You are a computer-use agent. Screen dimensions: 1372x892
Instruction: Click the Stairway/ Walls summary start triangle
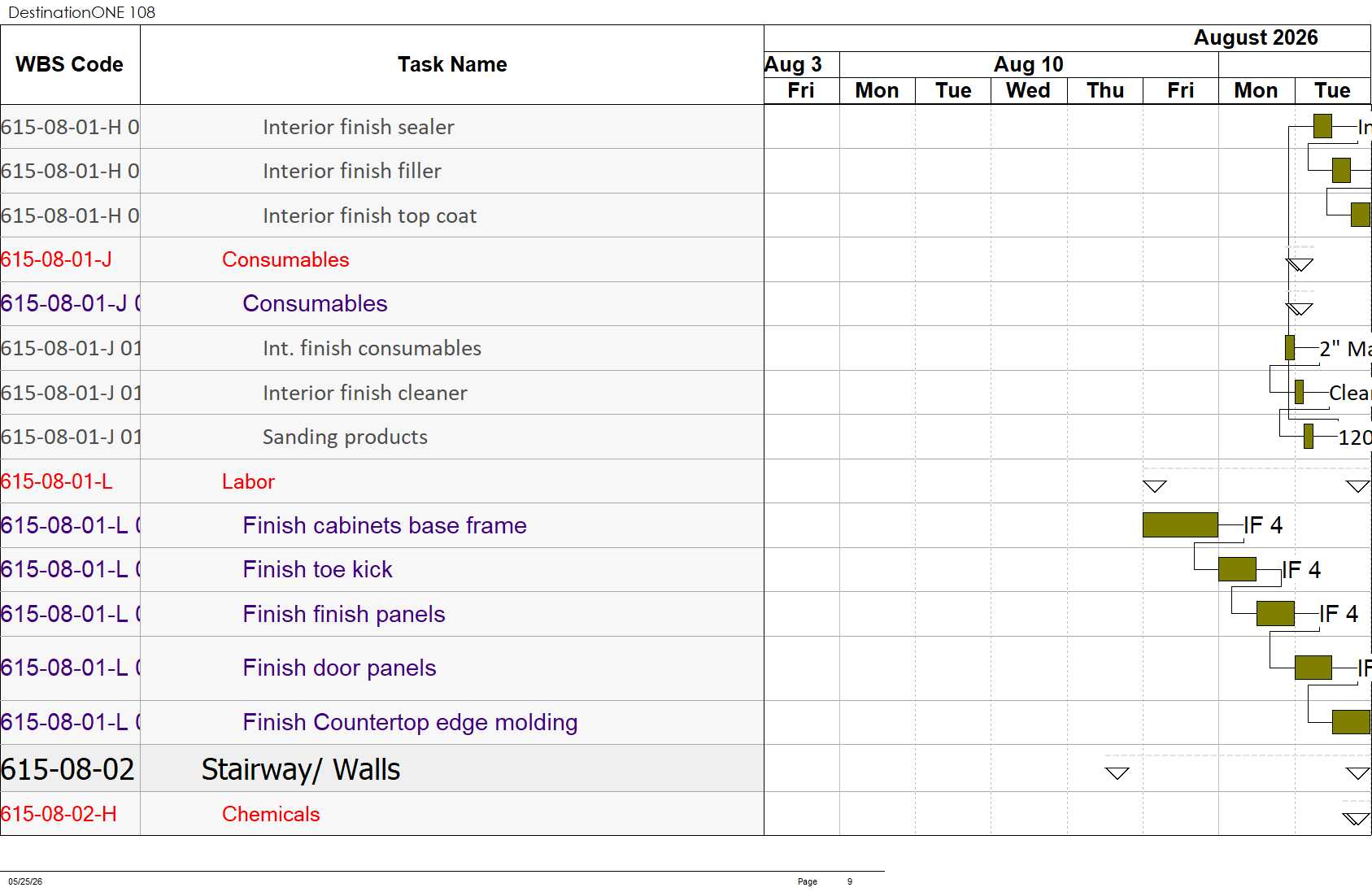click(x=1117, y=773)
